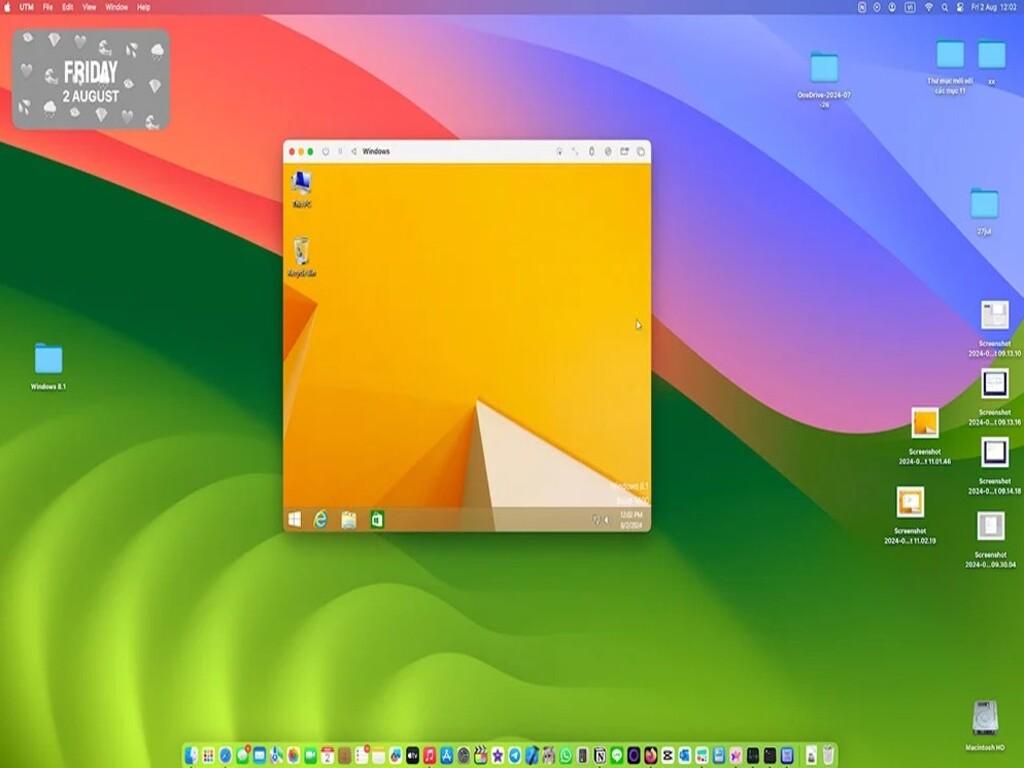Open File Explorer in the Windows taskbar
The image size is (1024, 768).
click(349, 519)
